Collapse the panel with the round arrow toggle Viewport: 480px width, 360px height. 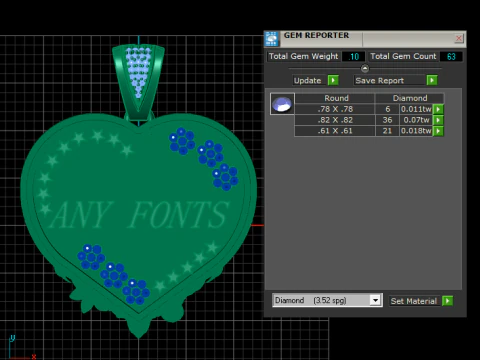(365, 69)
